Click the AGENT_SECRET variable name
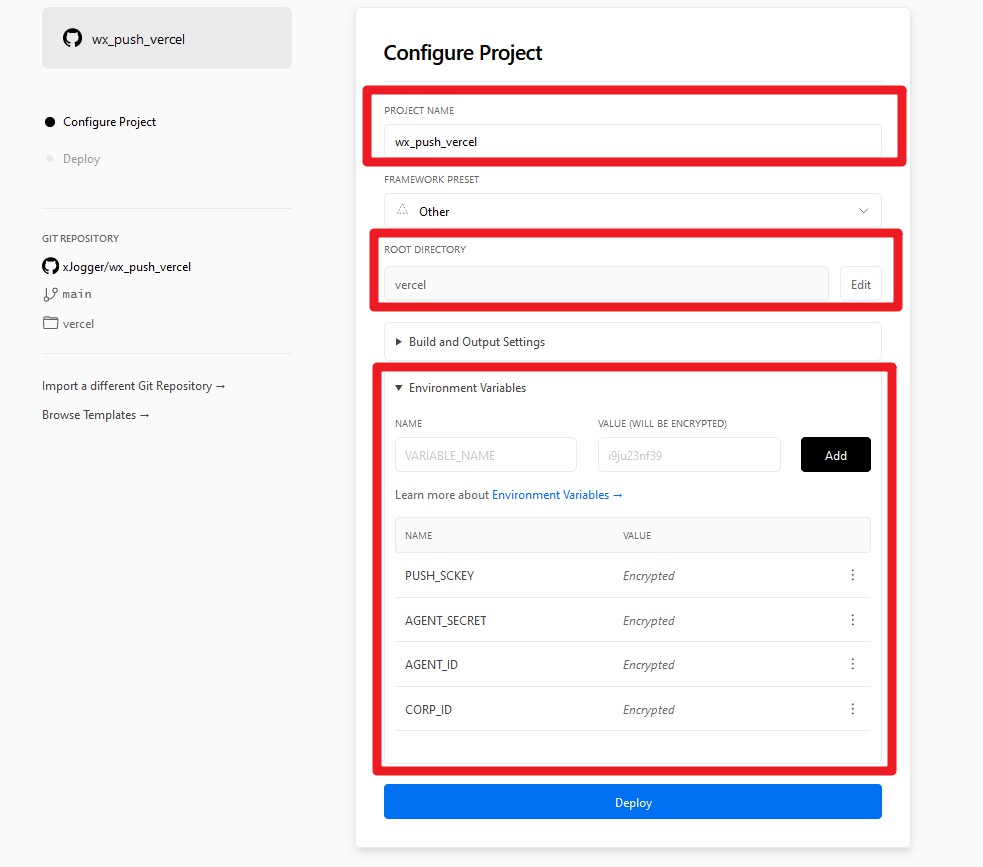 pos(446,621)
